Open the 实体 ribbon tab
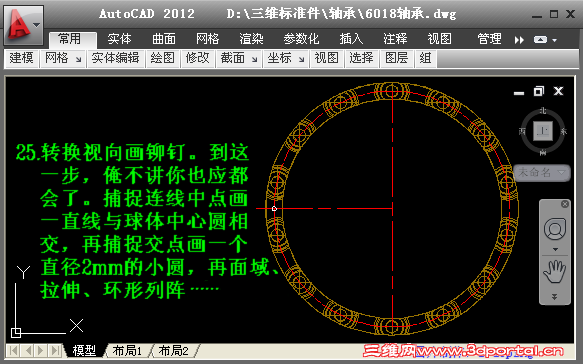The width and height of the screenshot is (583, 364). [119, 39]
